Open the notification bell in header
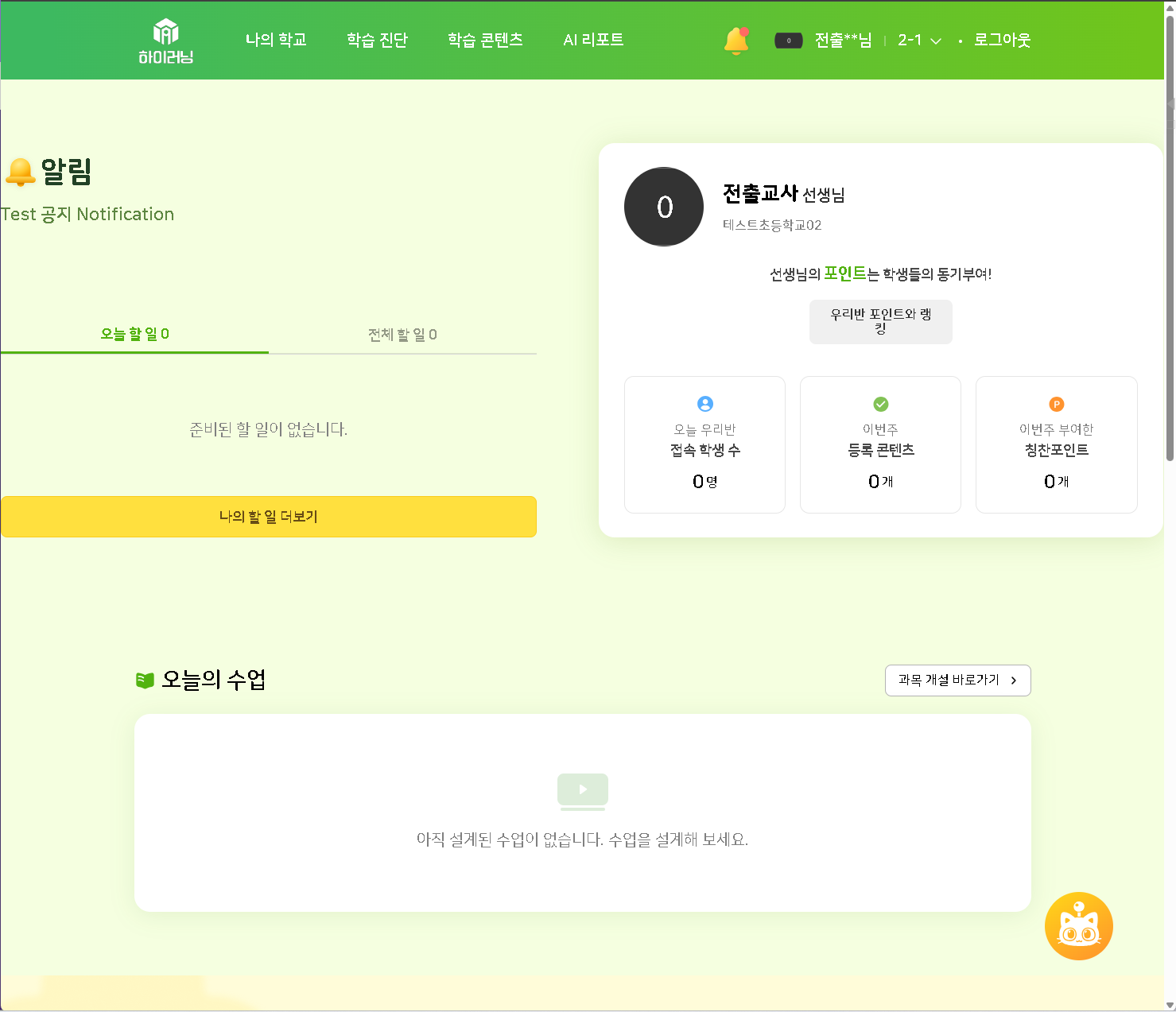The width and height of the screenshot is (1176, 1012). pos(736,41)
